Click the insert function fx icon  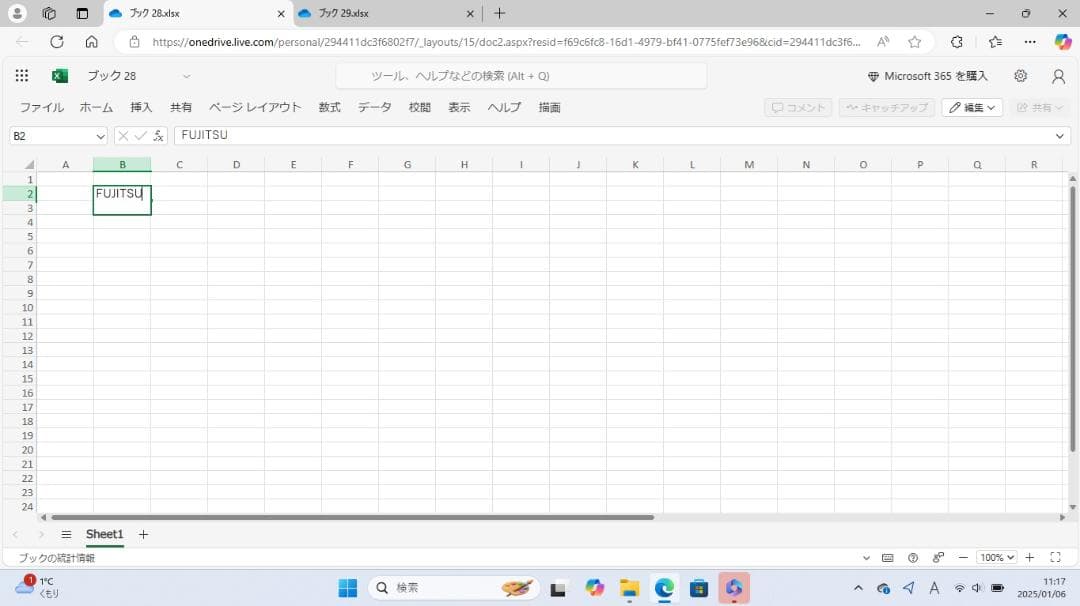pos(158,136)
